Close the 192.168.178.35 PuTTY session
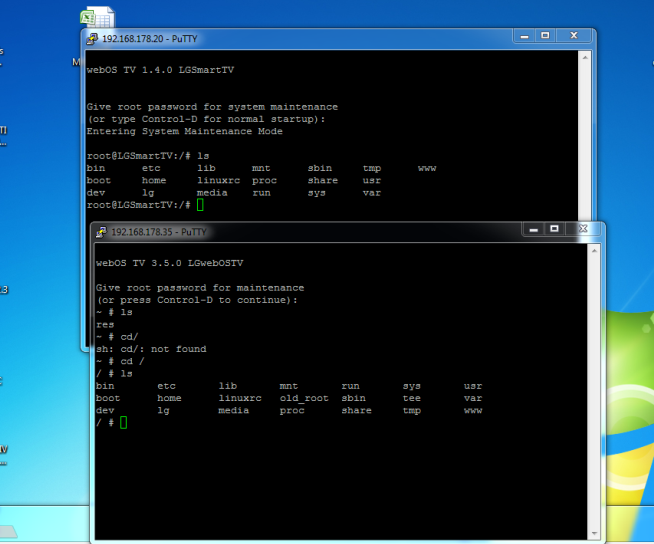 click(x=585, y=229)
